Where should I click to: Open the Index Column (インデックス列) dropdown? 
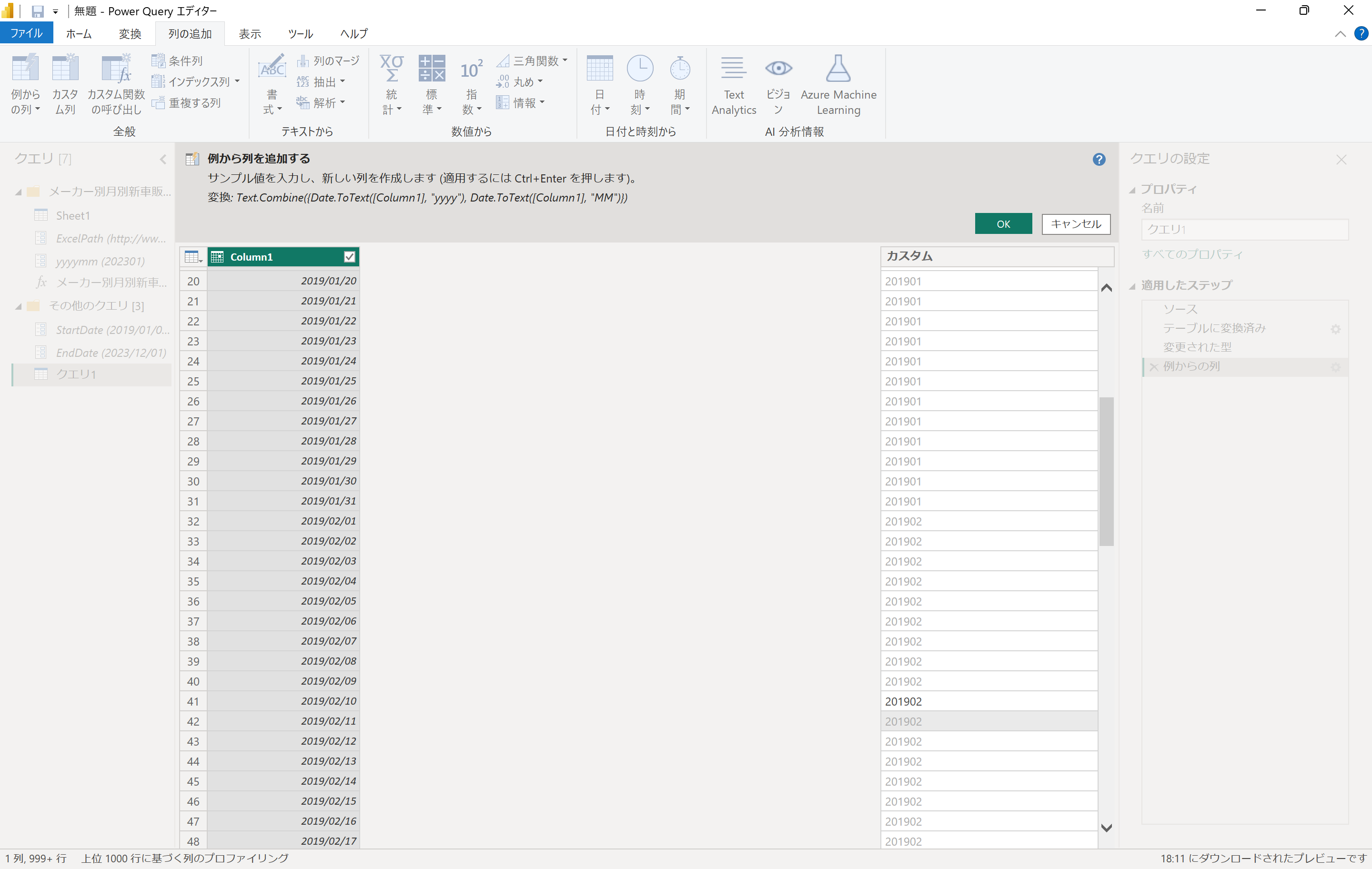[x=237, y=81]
